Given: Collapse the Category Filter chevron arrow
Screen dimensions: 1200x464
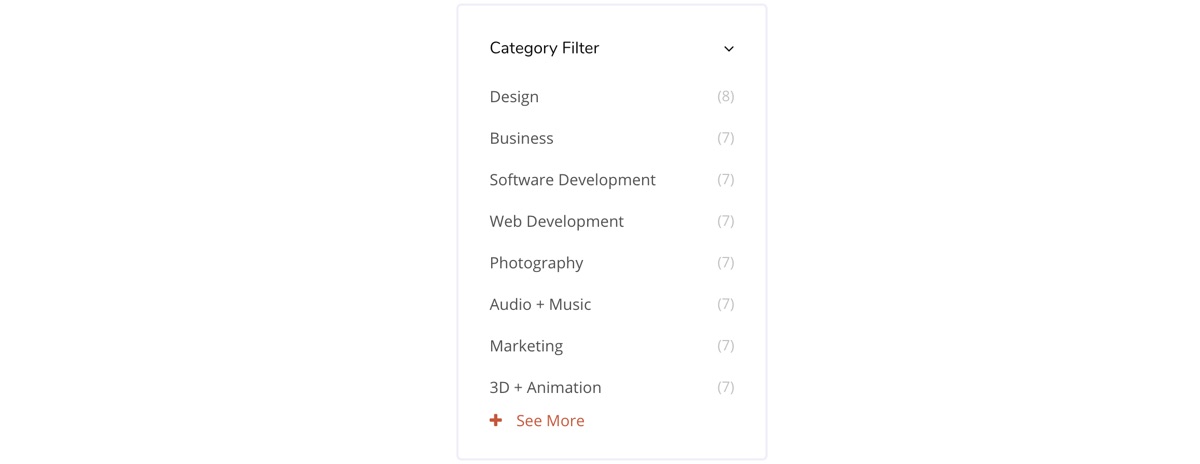Looking at the screenshot, I should point(729,49).
